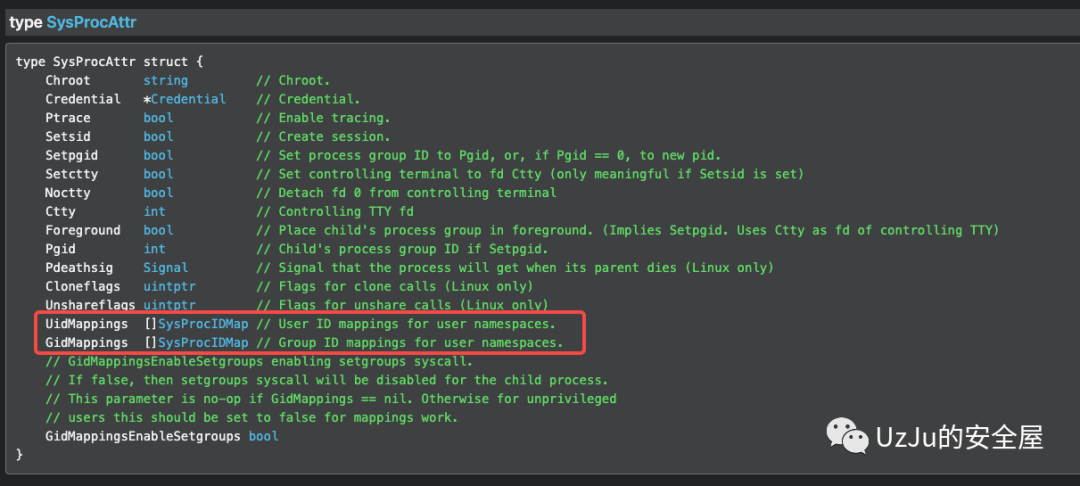
Task: Click the UidMappings field name
Action: [87, 324]
